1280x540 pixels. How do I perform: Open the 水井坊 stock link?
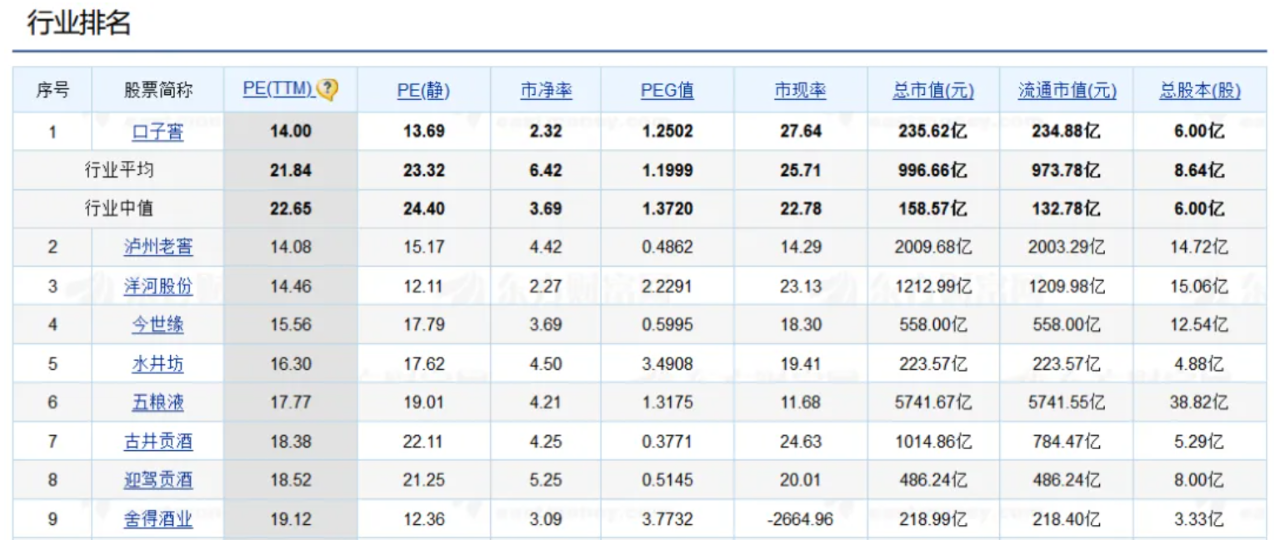tap(158, 364)
